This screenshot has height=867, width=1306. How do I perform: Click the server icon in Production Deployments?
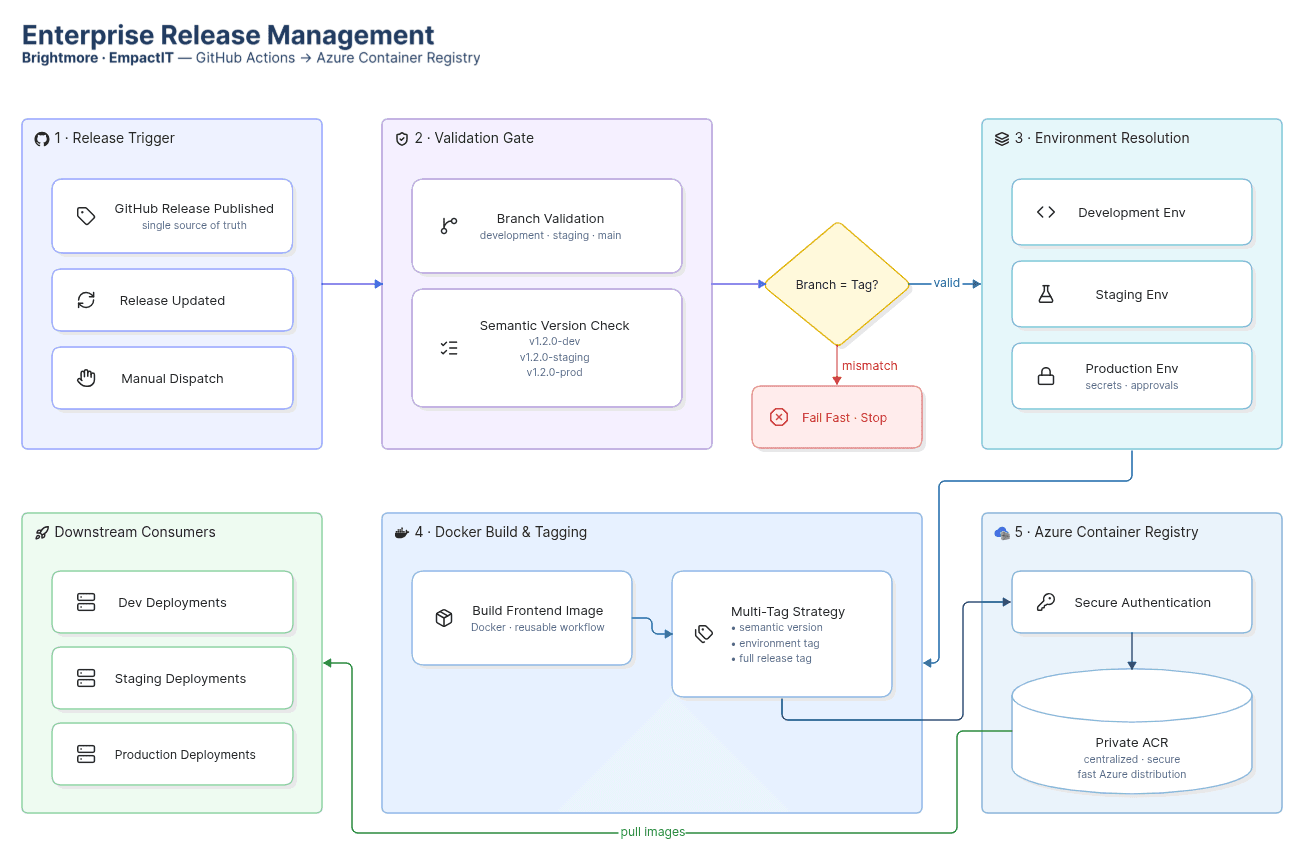86,754
